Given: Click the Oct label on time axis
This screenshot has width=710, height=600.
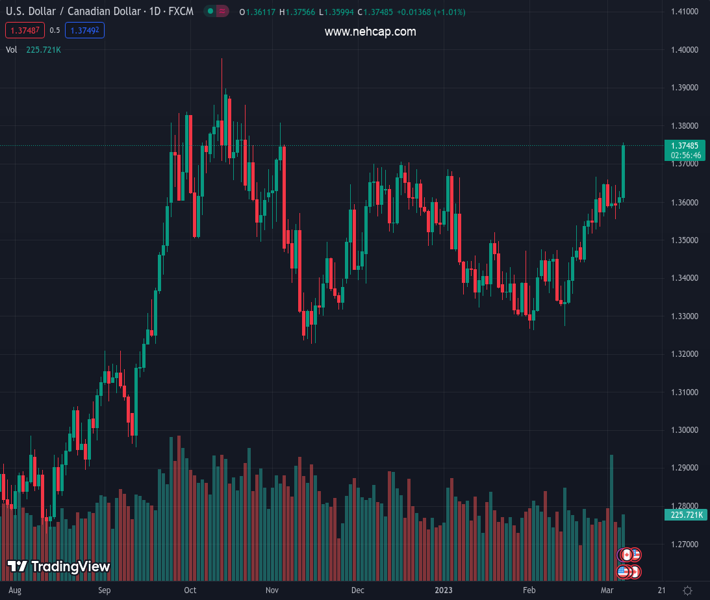Looking at the screenshot, I should click(190, 591).
